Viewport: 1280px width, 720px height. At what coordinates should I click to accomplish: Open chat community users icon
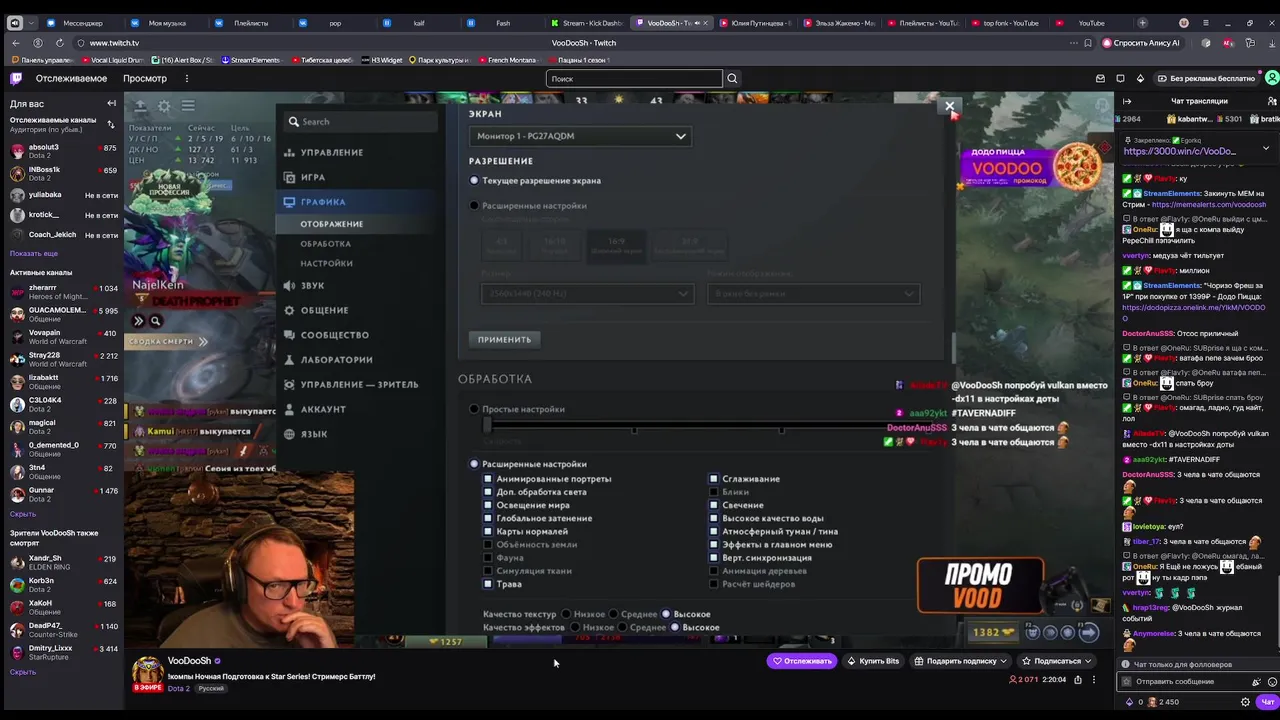[x=1271, y=101]
